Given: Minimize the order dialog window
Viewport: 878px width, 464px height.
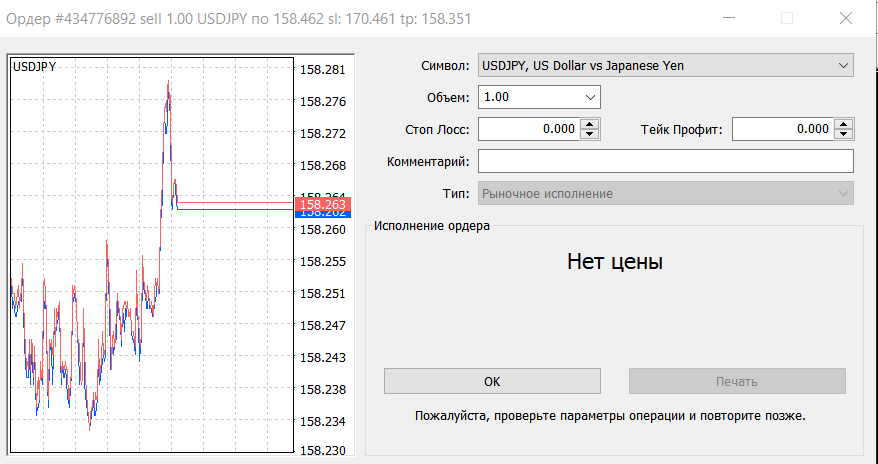Looking at the screenshot, I should (x=728, y=18).
